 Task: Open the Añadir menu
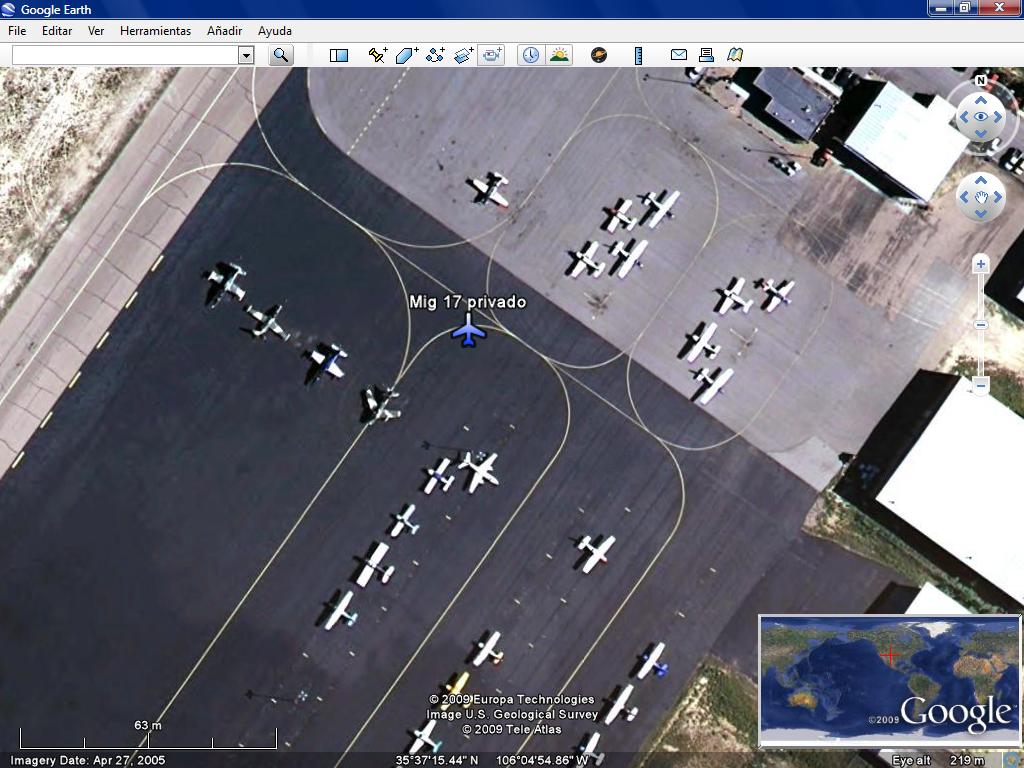pyautogui.click(x=224, y=31)
